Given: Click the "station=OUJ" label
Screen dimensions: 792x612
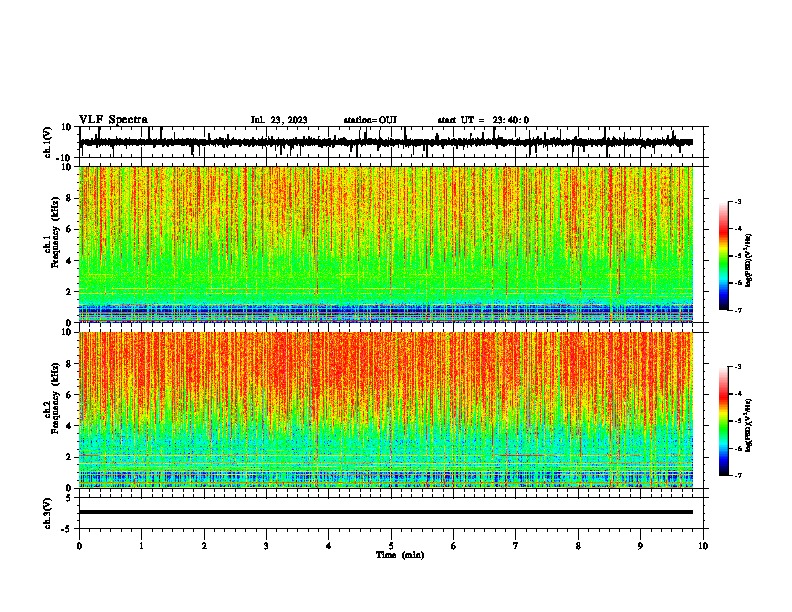Looking at the screenshot, I should click(370, 120).
